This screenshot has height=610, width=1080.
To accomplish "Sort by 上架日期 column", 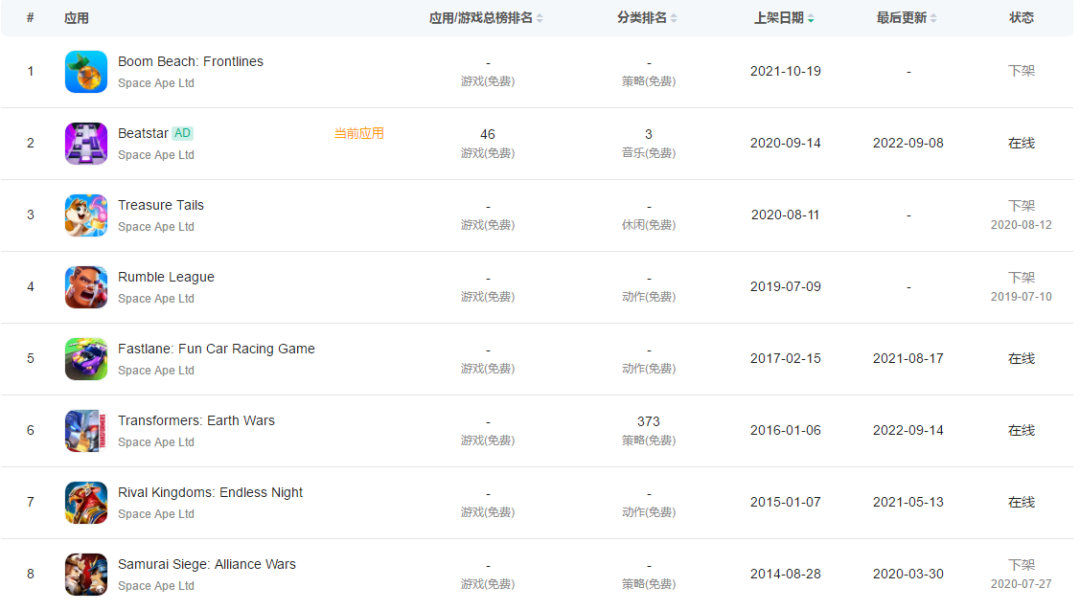I will (x=784, y=18).
